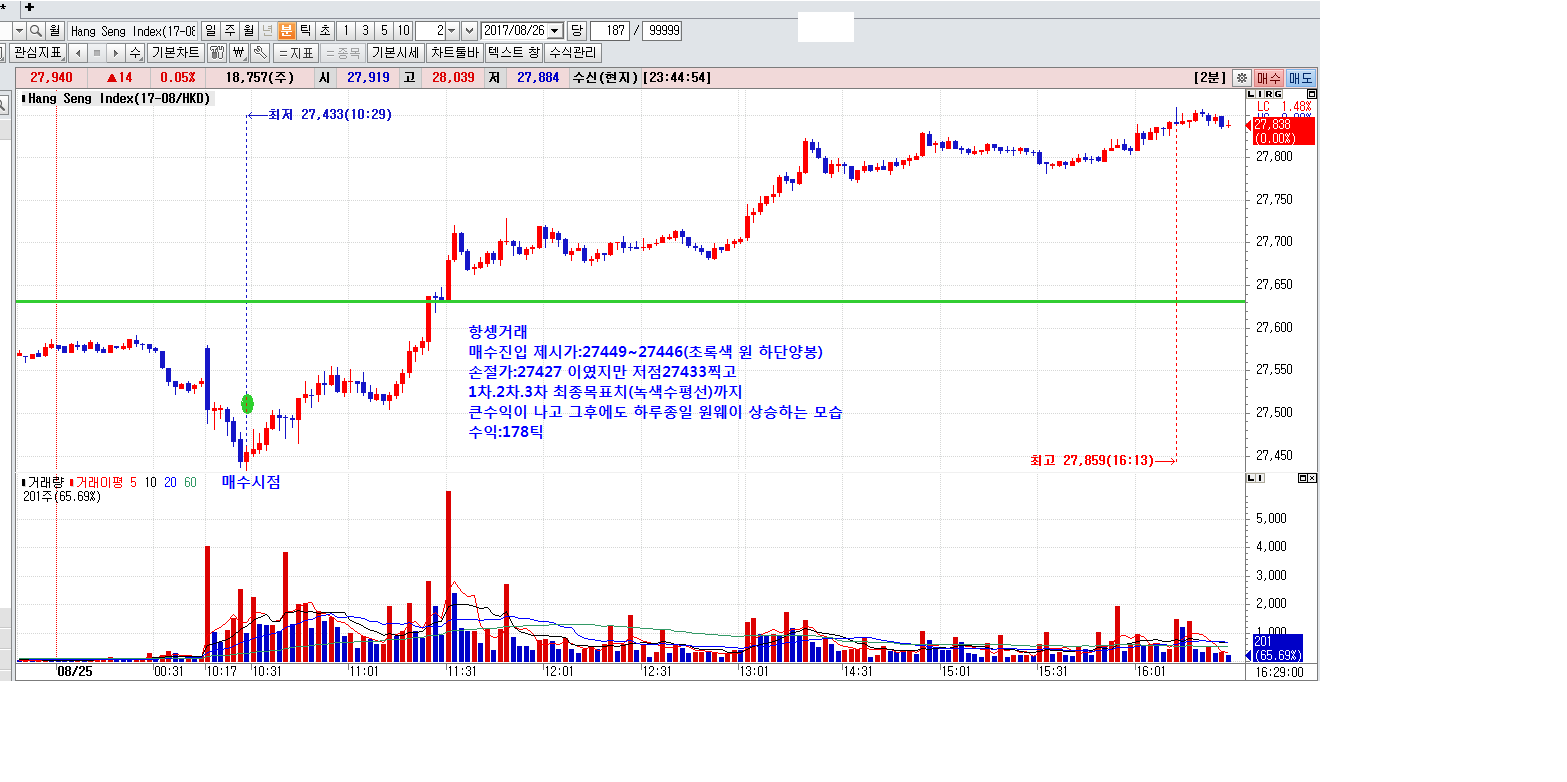
Task: Click the R icon above price axis
Action: point(1269,94)
